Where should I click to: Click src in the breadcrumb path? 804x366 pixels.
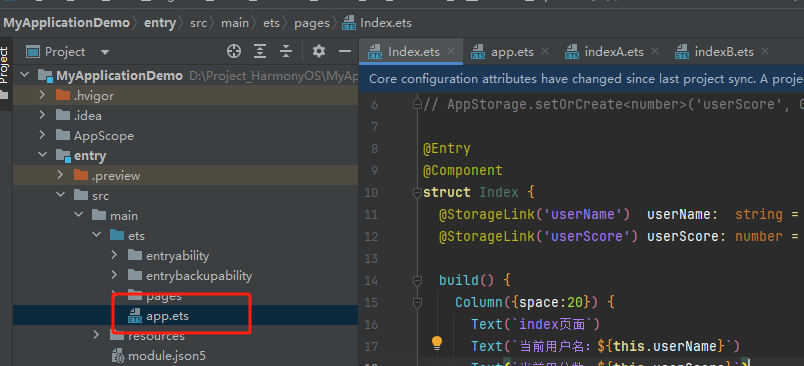198,23
